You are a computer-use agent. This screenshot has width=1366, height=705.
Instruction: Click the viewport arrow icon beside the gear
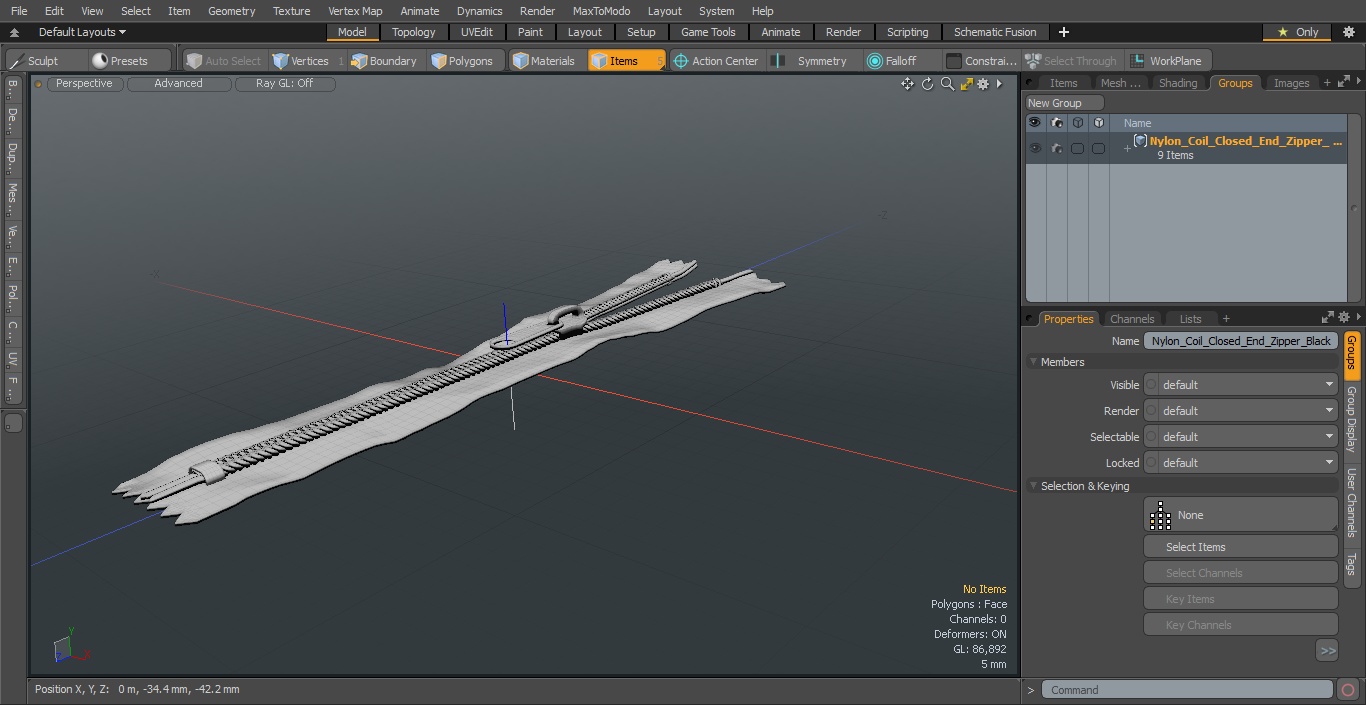click(999, 84)
